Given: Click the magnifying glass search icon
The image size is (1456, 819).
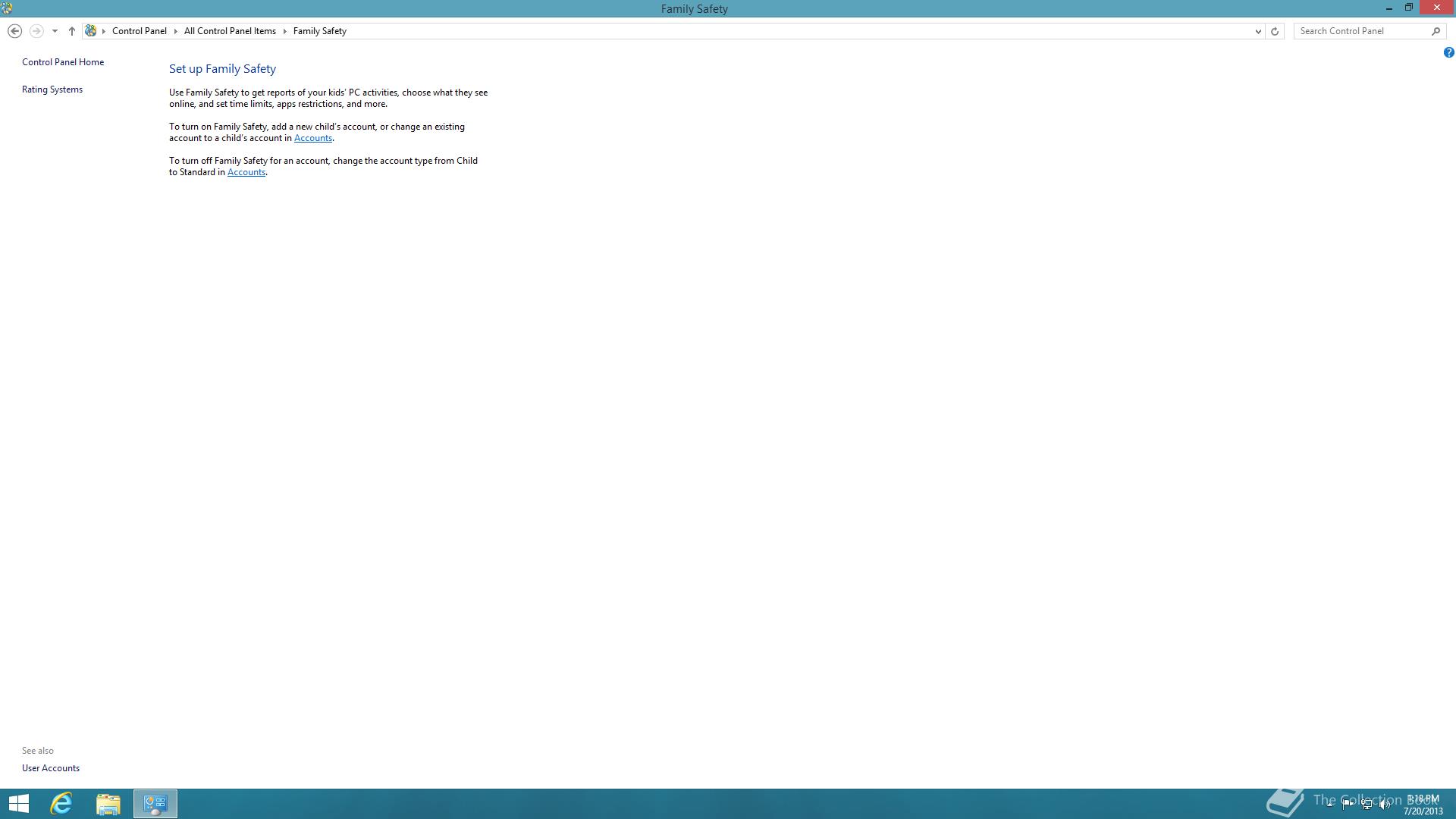Looking at the screenshot, I should (x=1436, y=31).
